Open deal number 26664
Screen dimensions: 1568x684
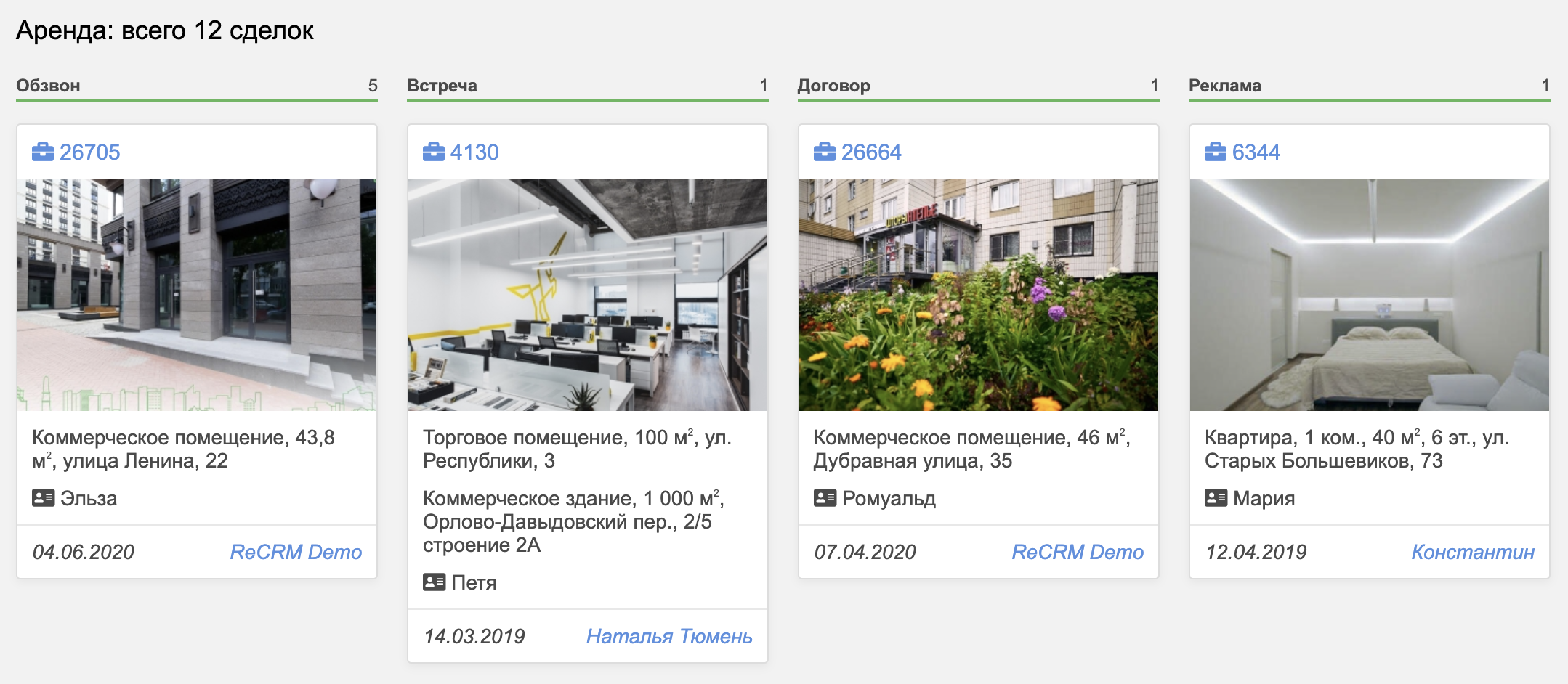point(871,152)
